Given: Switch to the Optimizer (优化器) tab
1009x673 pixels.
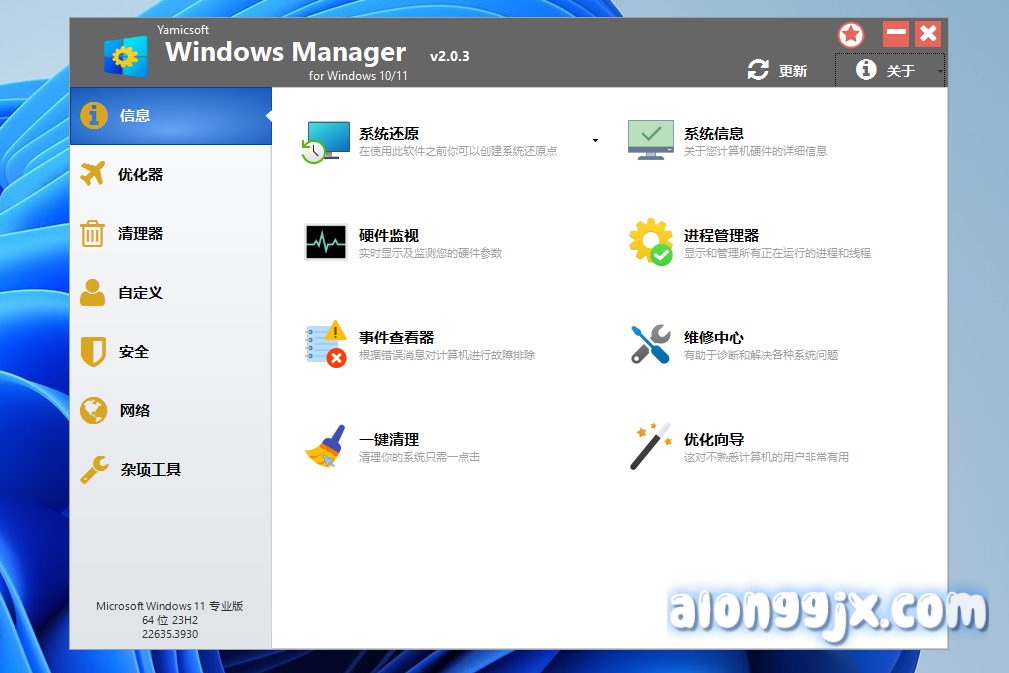Looking at the screenshot, I should [140, 175].
